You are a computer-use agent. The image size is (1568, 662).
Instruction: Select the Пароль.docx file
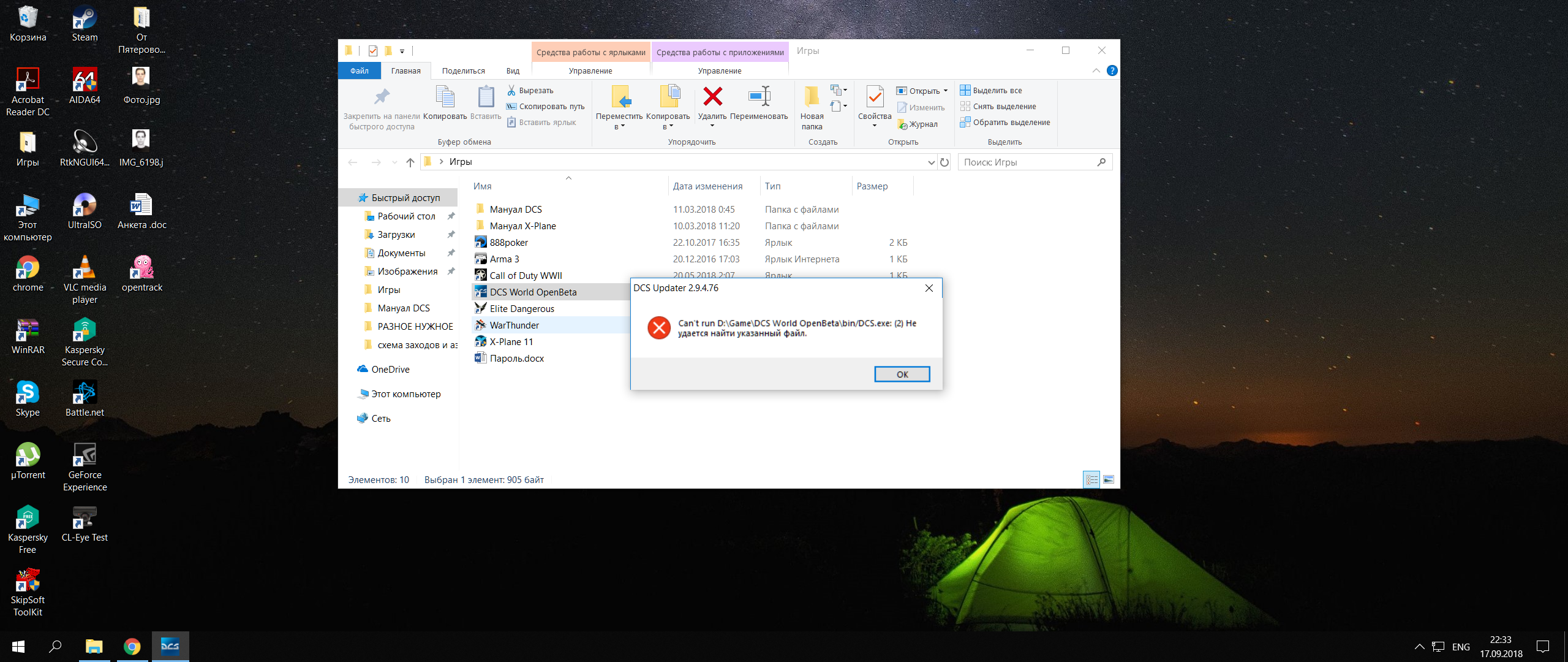516,359
